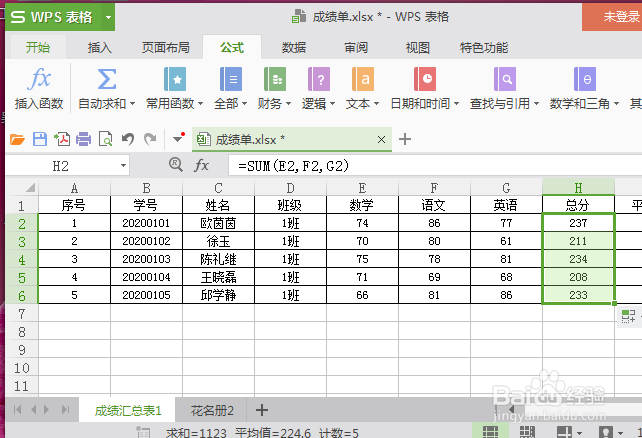The image size is (642, 438).
Task: Open the 数据 ribbon tab
Action: pos(294,47)
